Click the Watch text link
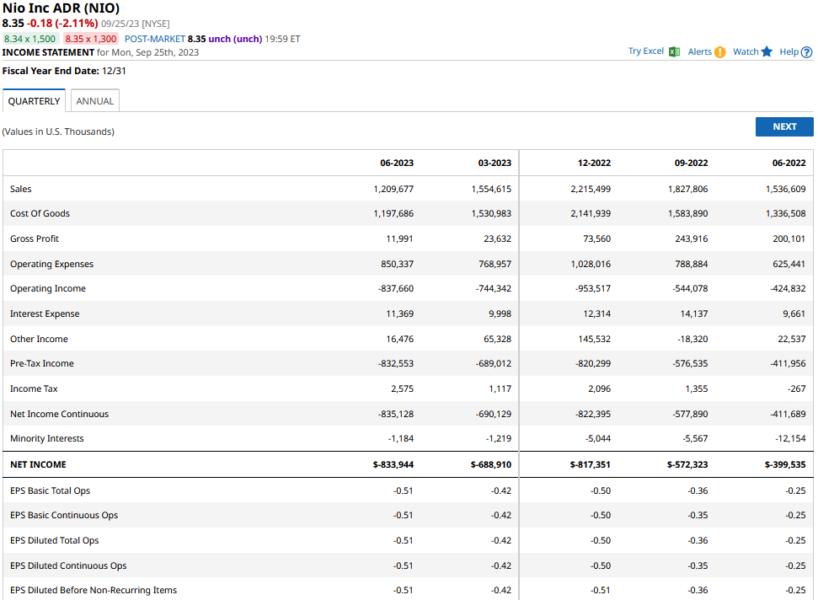The width and height of the screenshot is (818, 600). point(745,52)
